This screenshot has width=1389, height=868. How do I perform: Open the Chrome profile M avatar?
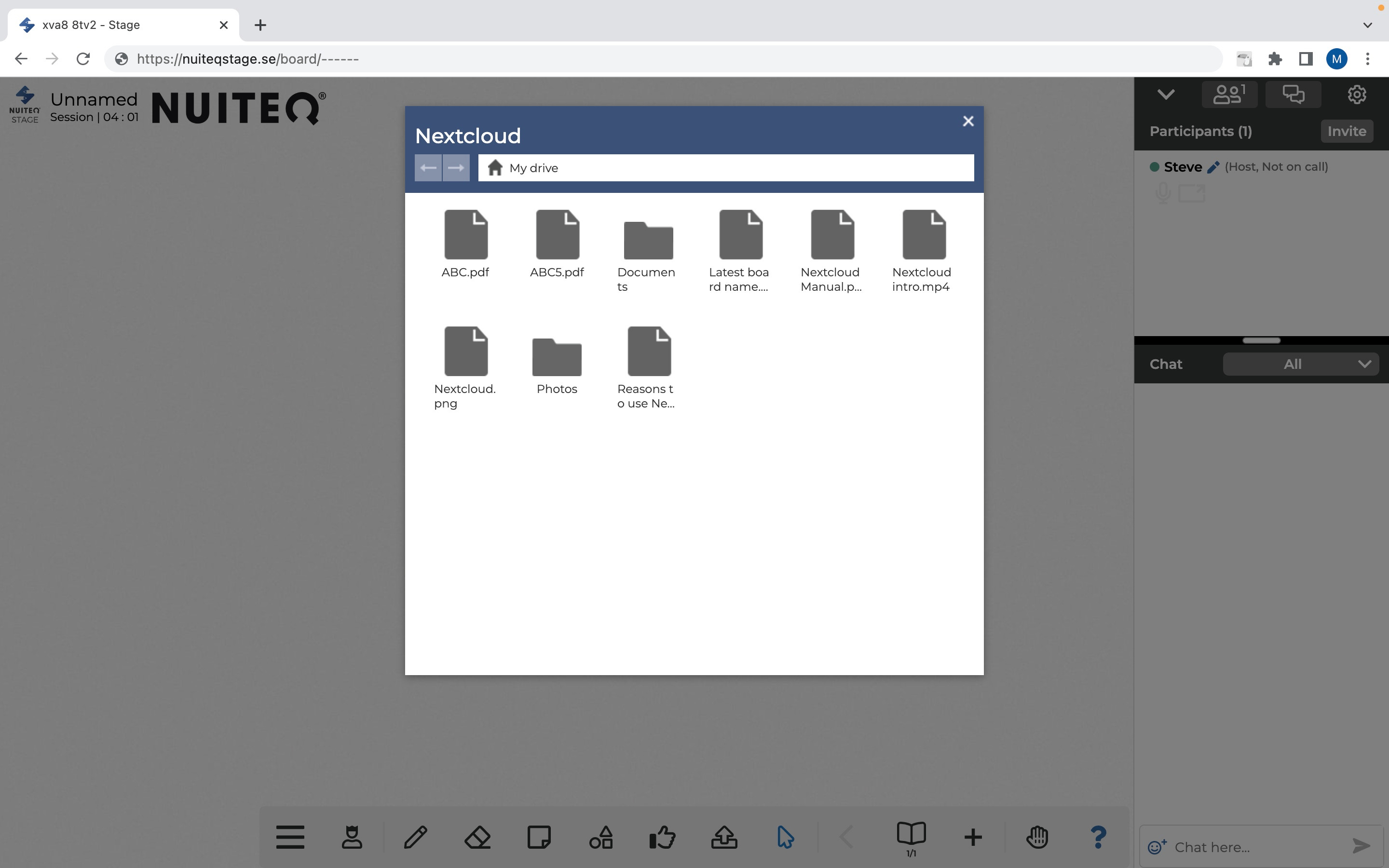click(1337, 58)
